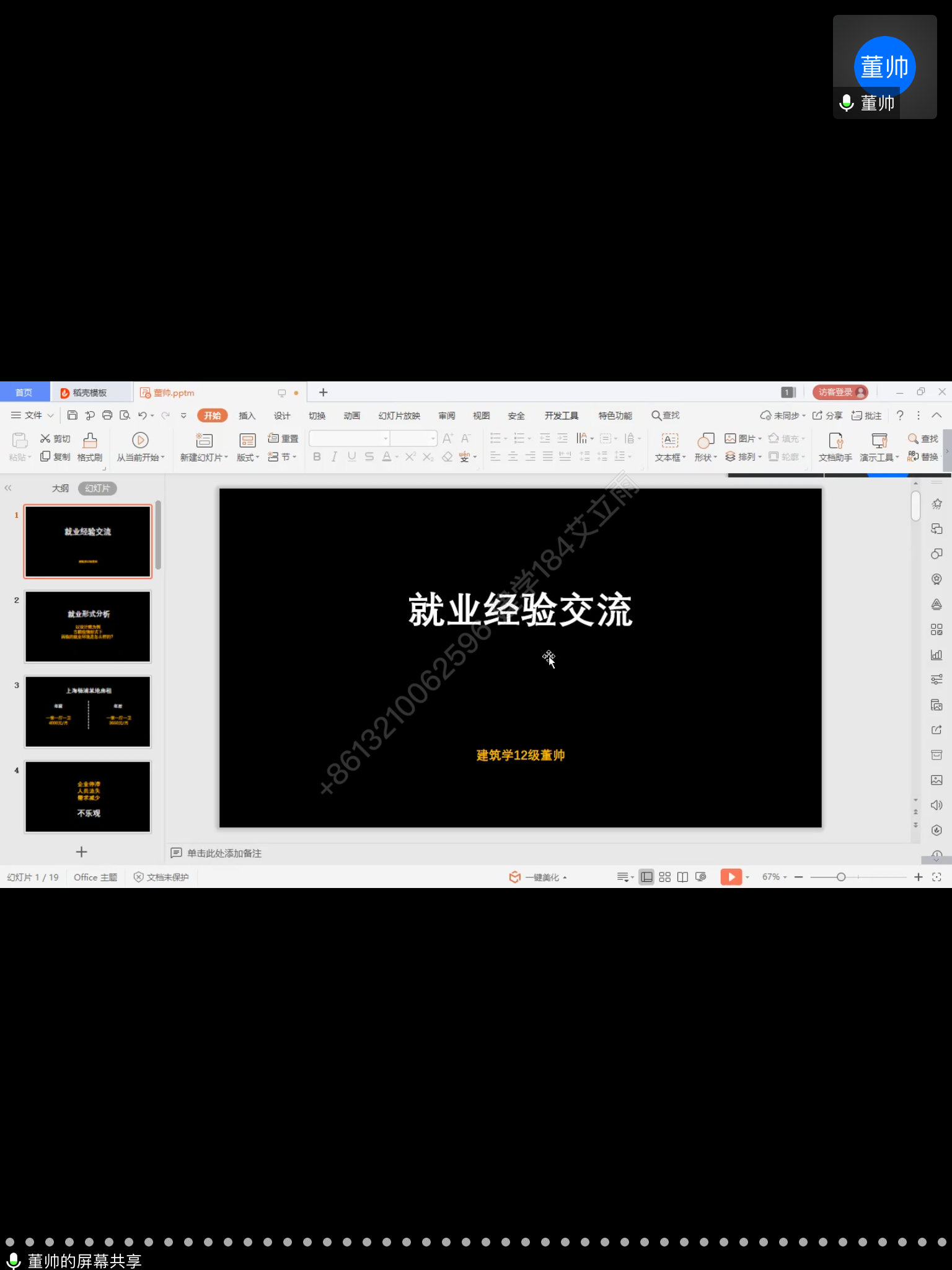Click the slide sorter grid view icon
Viewport: 952px width, 1270px height.
(x=664, y=877)
